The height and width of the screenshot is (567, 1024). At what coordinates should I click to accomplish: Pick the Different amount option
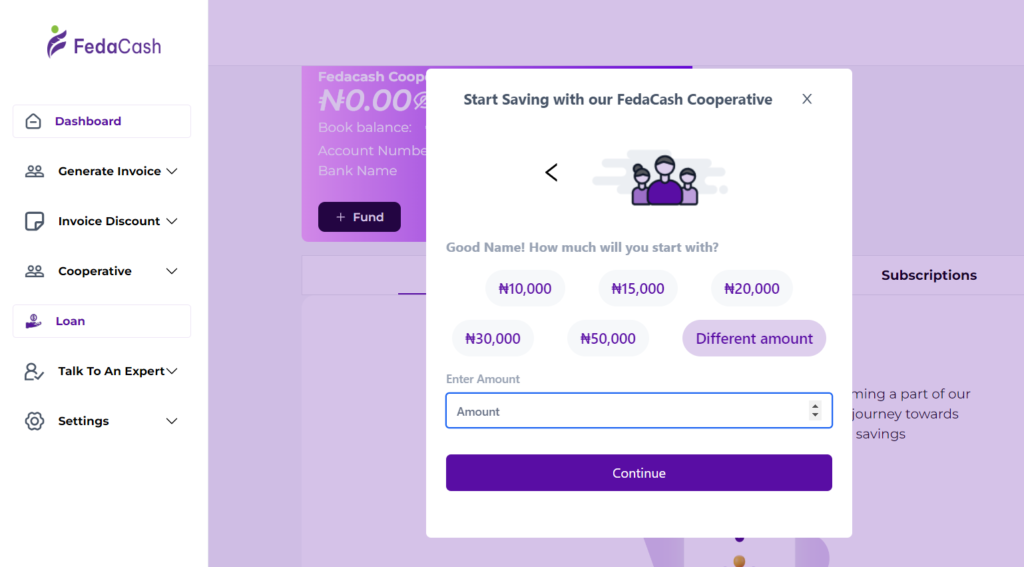(754, 339)
